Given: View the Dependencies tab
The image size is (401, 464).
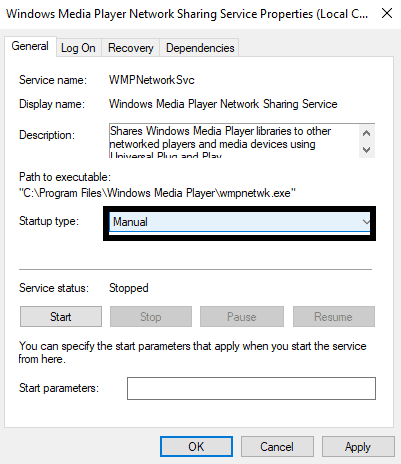Looking at the screenshot, I should pyautogui.click(x=200, y=48).
